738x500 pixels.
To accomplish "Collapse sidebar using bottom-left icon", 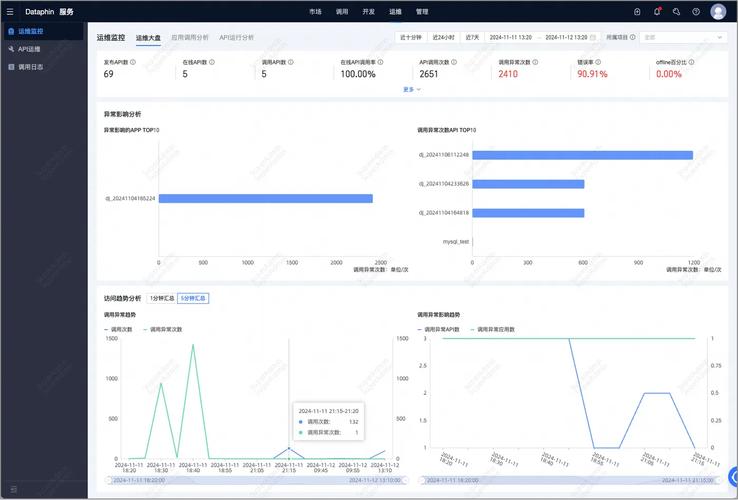I will [x=14, y=490].
